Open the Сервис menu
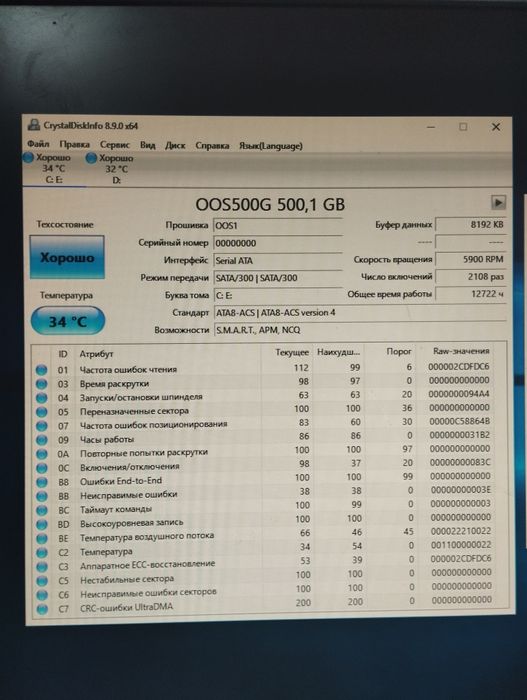The width and height of the screenshot is (527, 700). pos(114,145)
